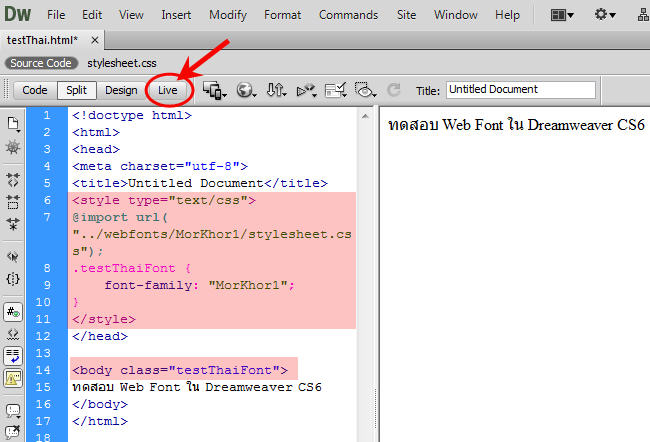The image size is (650, 442).
Task: Open the Help menu
Action: 507,15
